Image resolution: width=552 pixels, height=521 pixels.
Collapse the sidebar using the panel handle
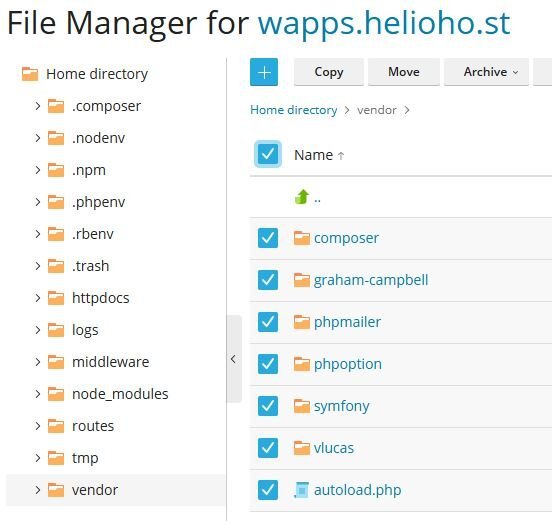click(234, 359)
